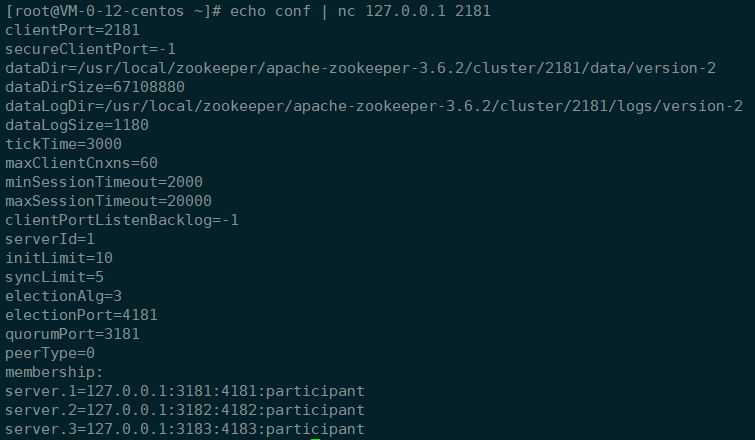This screenshot has width=755, height=440.
Task: Click the serverId=1 line
Action: [x=50, y=239]
